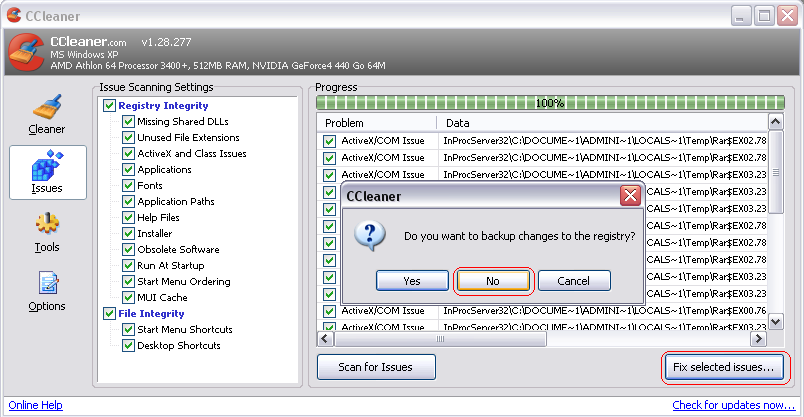Uncheck the first ActiveX/COM Issue row
The height and width of the screenshot is (417, 804).
pos(329,141)
